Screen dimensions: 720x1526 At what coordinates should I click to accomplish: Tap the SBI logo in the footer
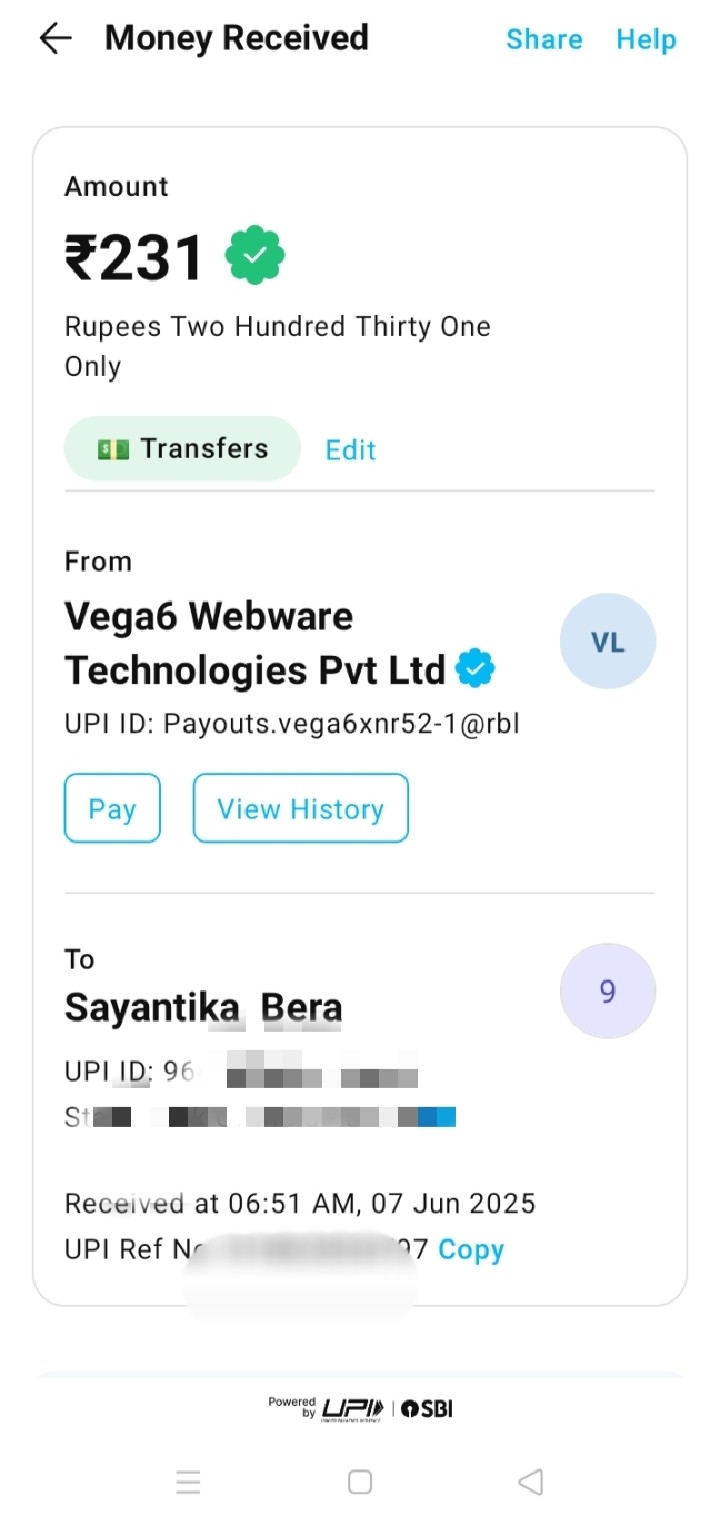coord(427,1408)
